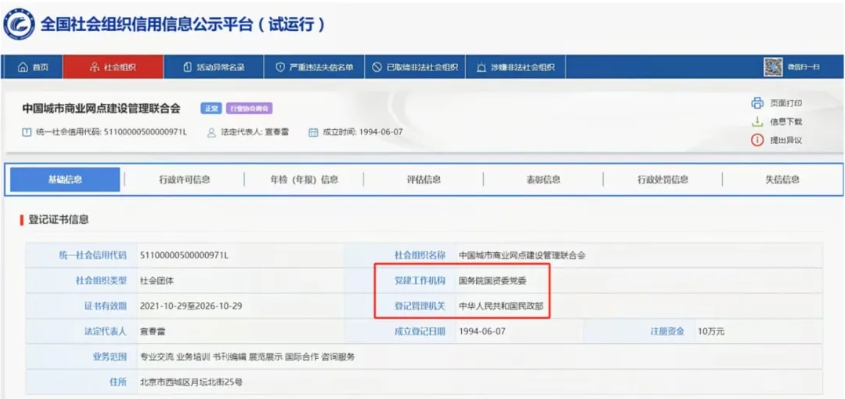Viewport: 845px width, 399px height.
Task: Click the home icon beside 首页
Action: click(23, 67)
